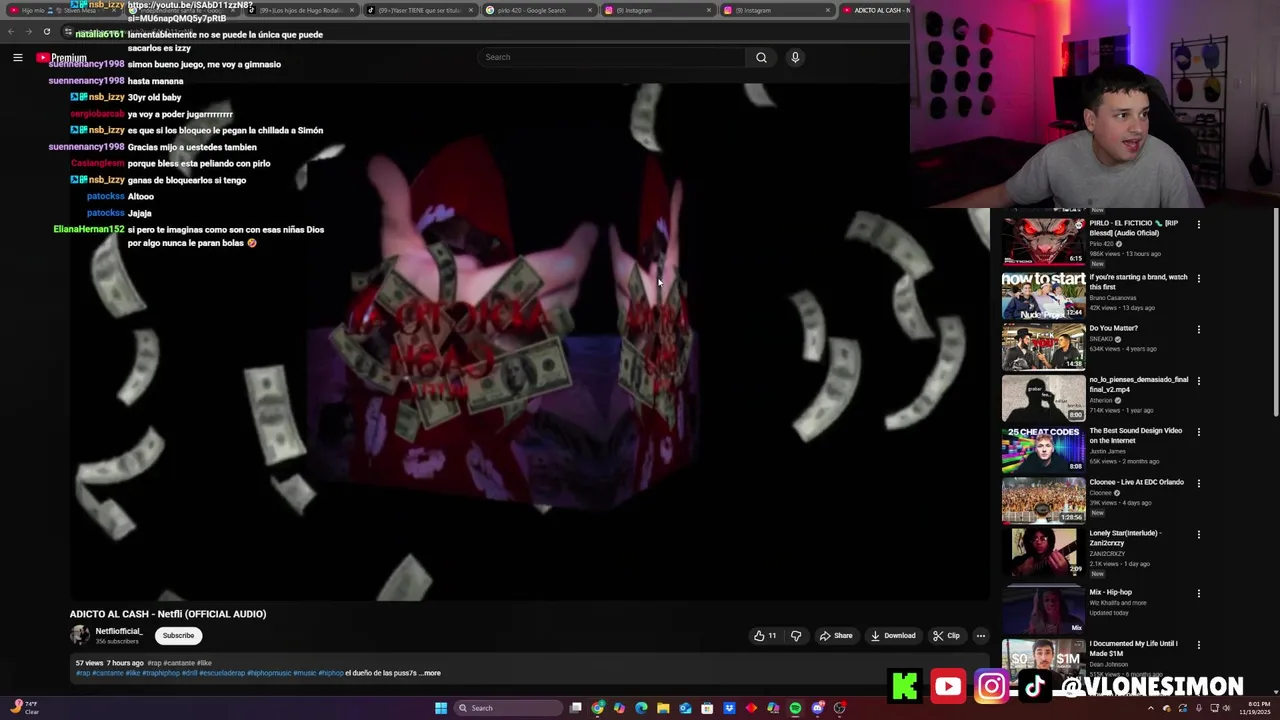Share the ADICTO AL CASH video
1280x720 pixels.
[836, 636]
